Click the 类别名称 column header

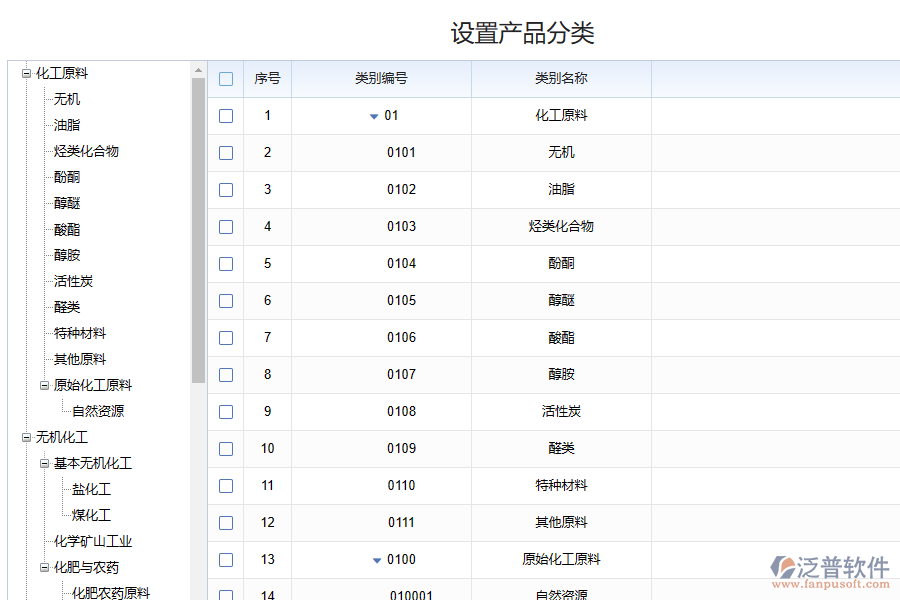(x=561, y=79)
